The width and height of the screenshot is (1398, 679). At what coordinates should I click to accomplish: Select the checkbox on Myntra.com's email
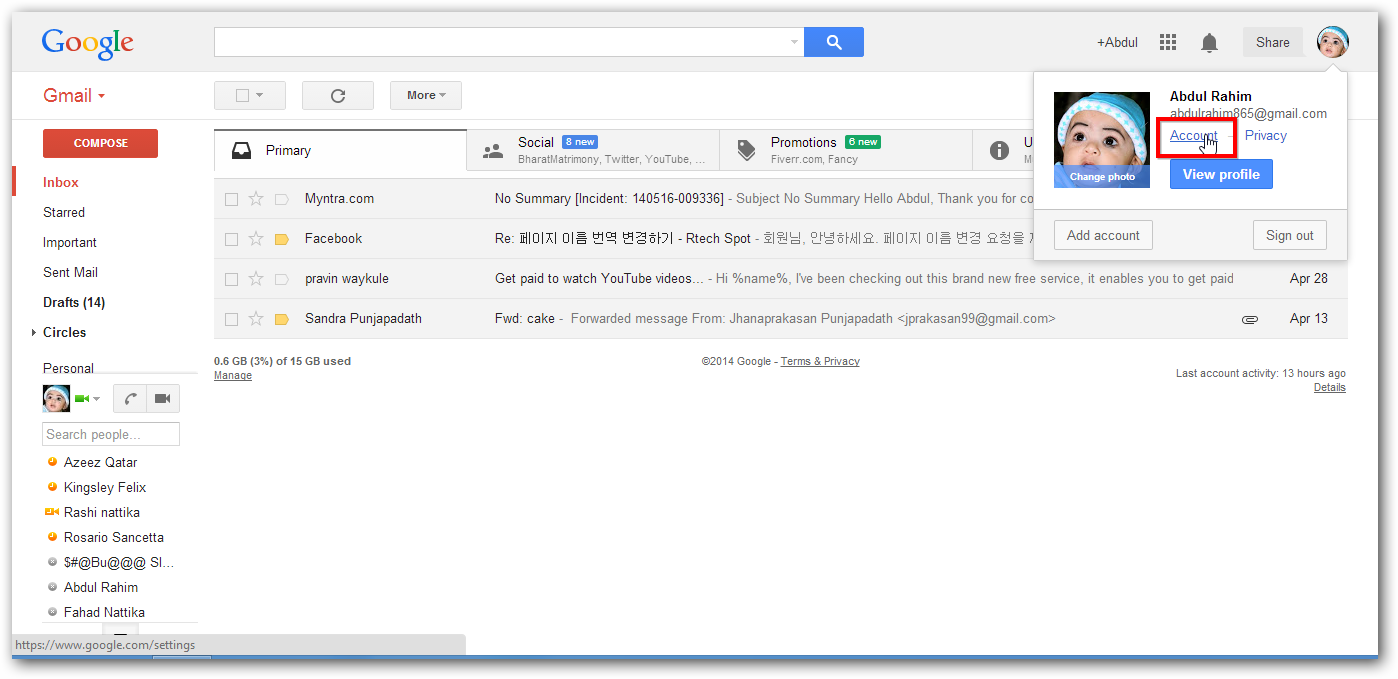point(231,198)
